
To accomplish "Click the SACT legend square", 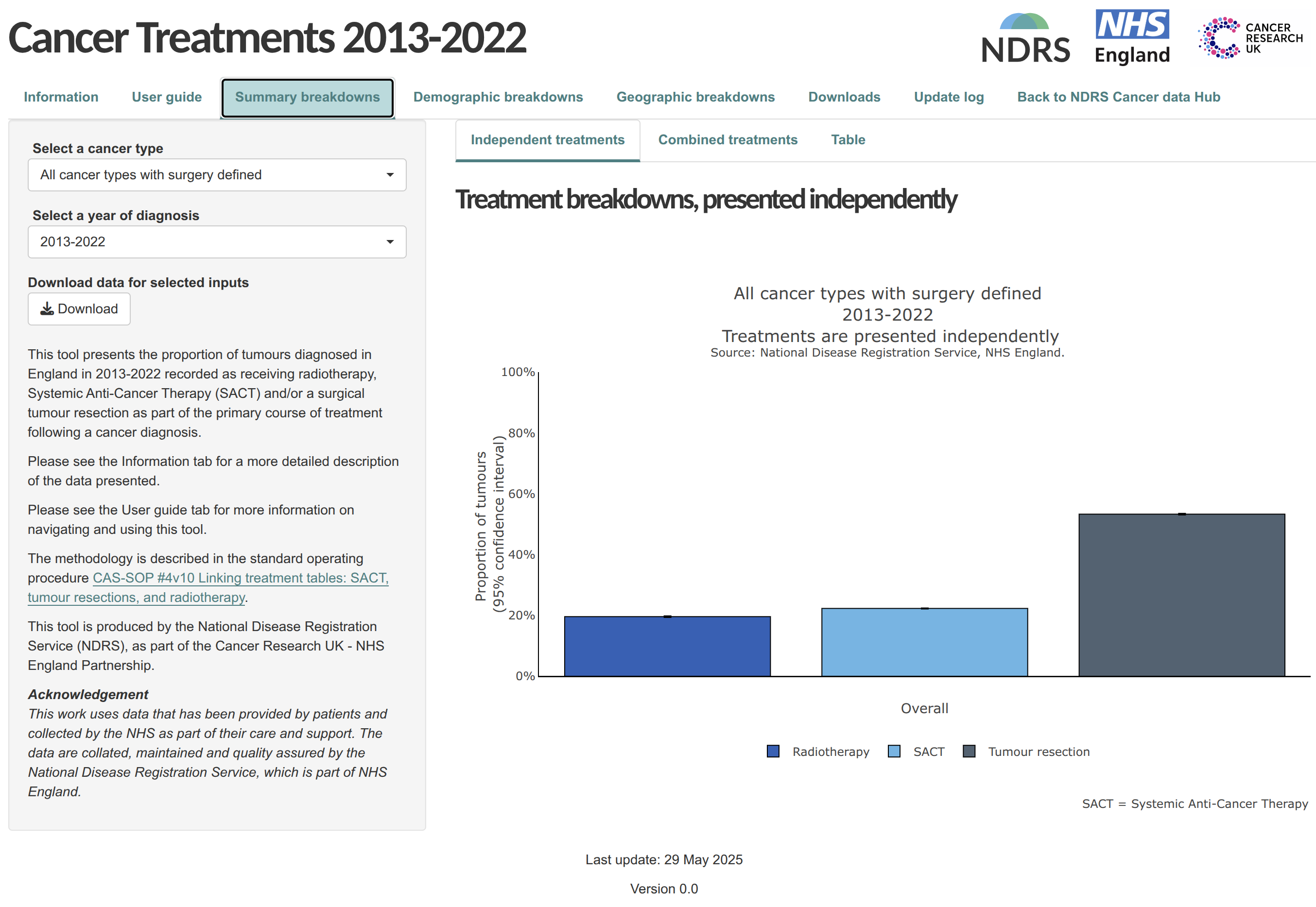I will click(894, 751).
